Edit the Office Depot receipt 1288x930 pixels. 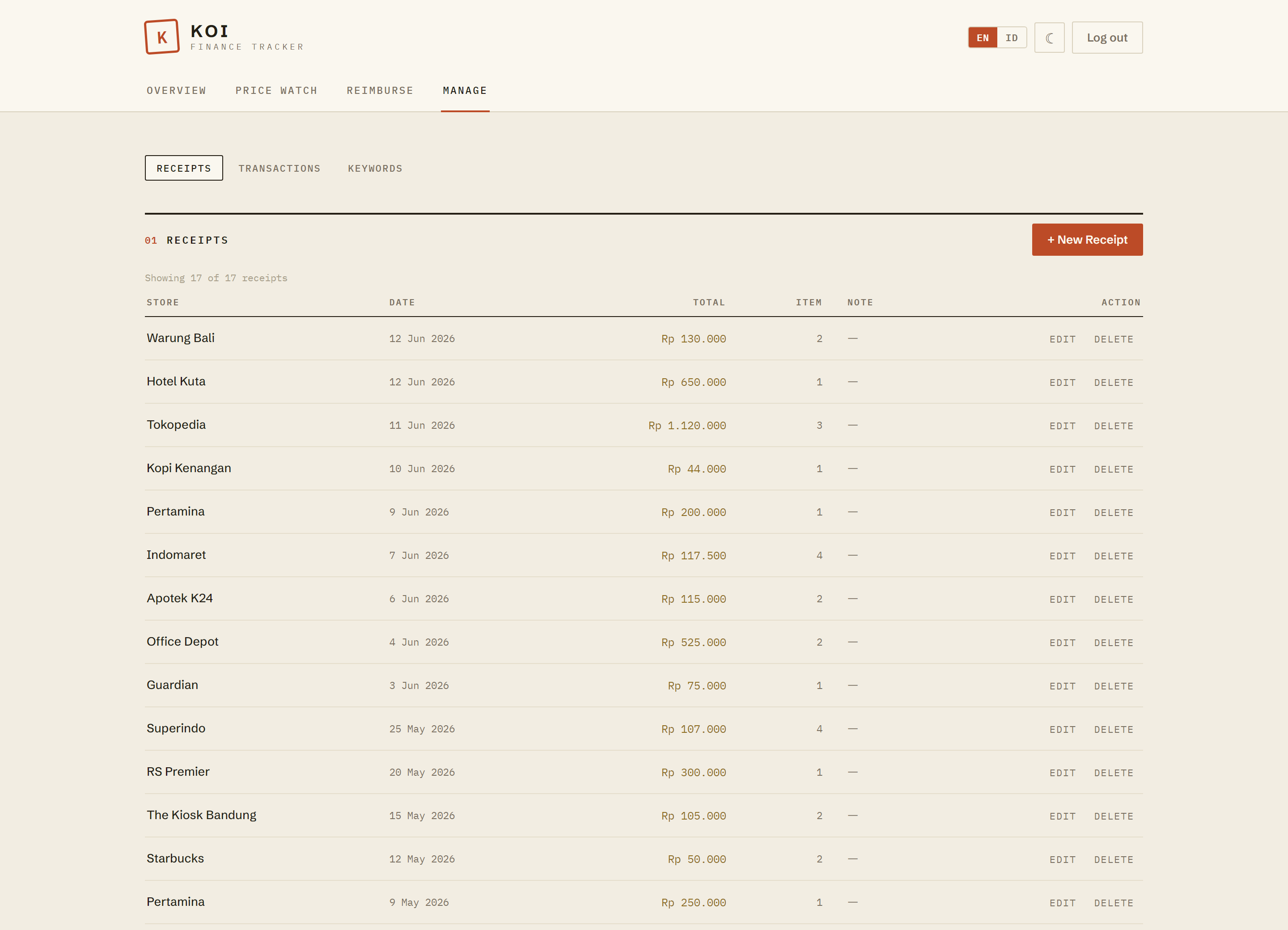(x=1063, y=643)
